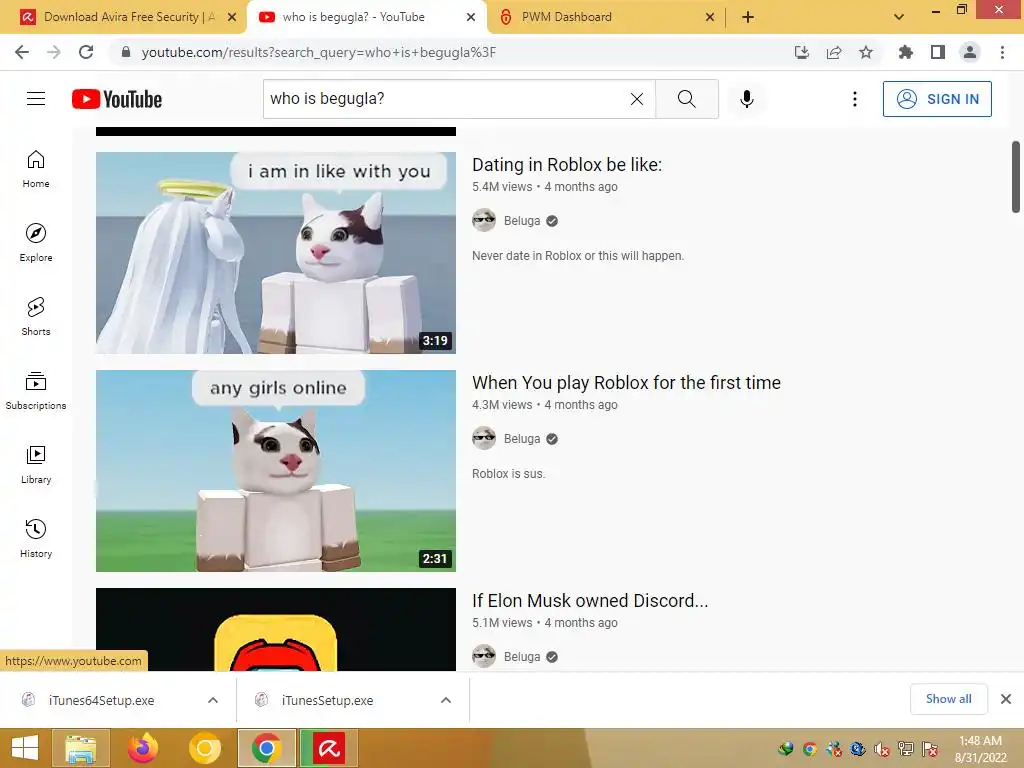Open Beluga channel under Dating in Roblox video

(x=522, y=221)
